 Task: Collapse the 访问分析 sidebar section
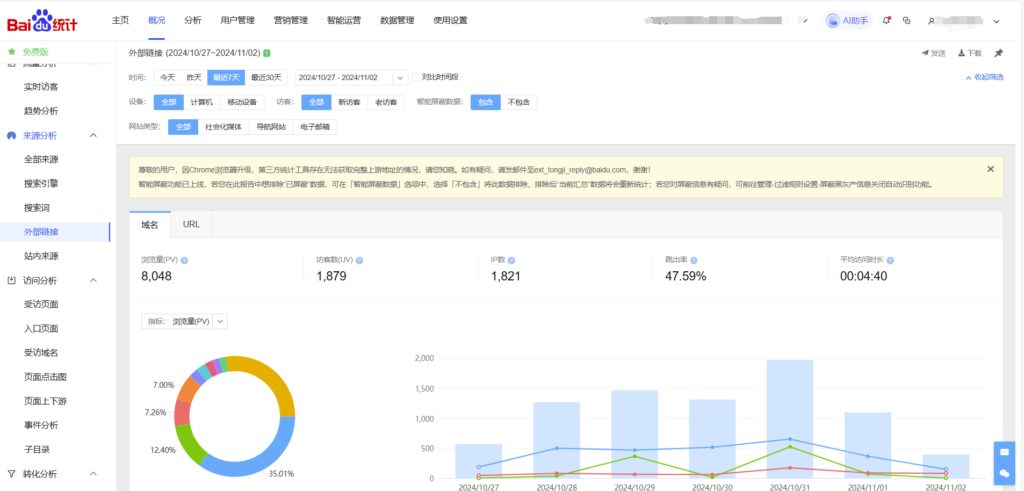(93, 280)
